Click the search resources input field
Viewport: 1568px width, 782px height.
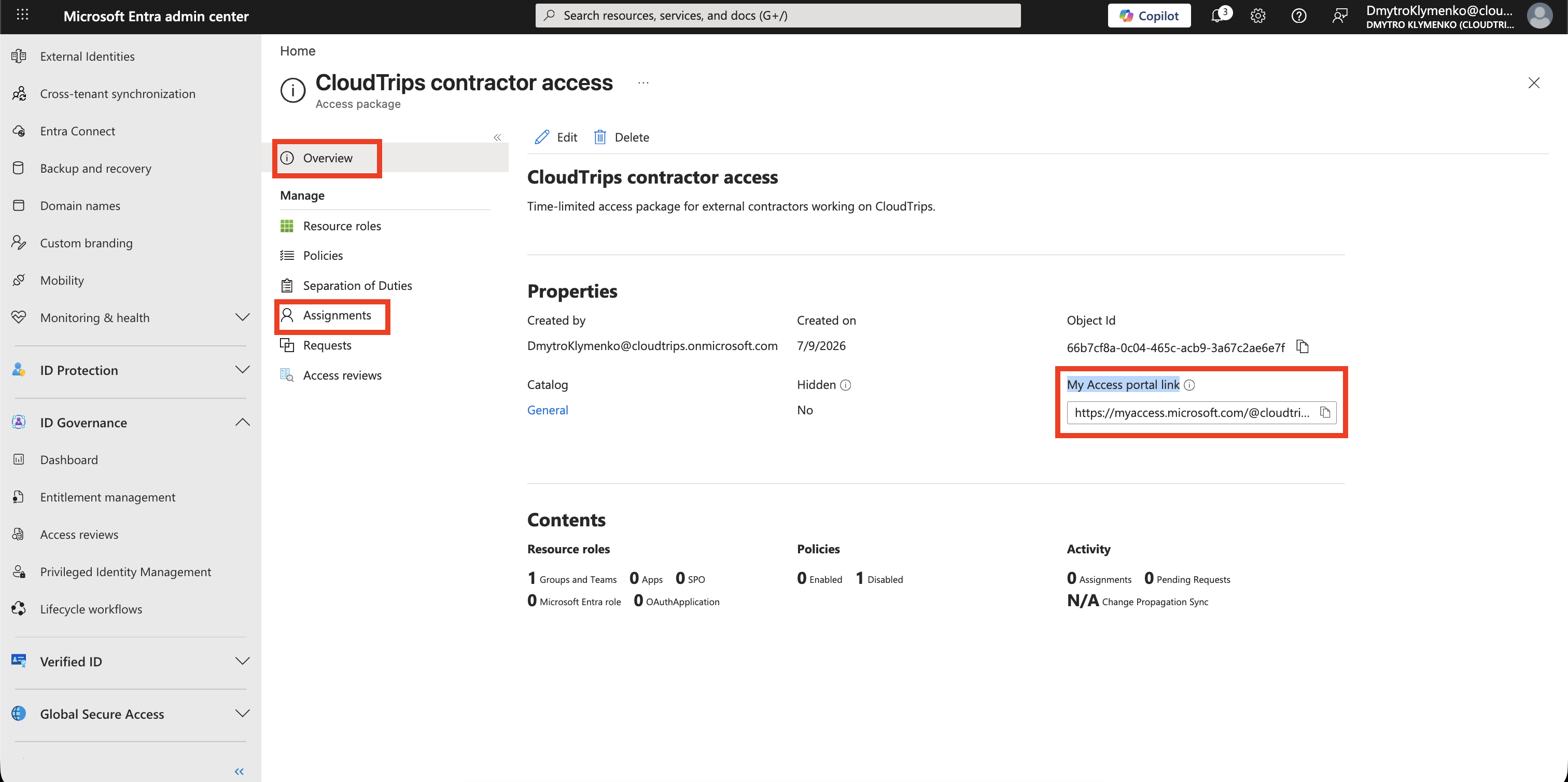(778, 16)
